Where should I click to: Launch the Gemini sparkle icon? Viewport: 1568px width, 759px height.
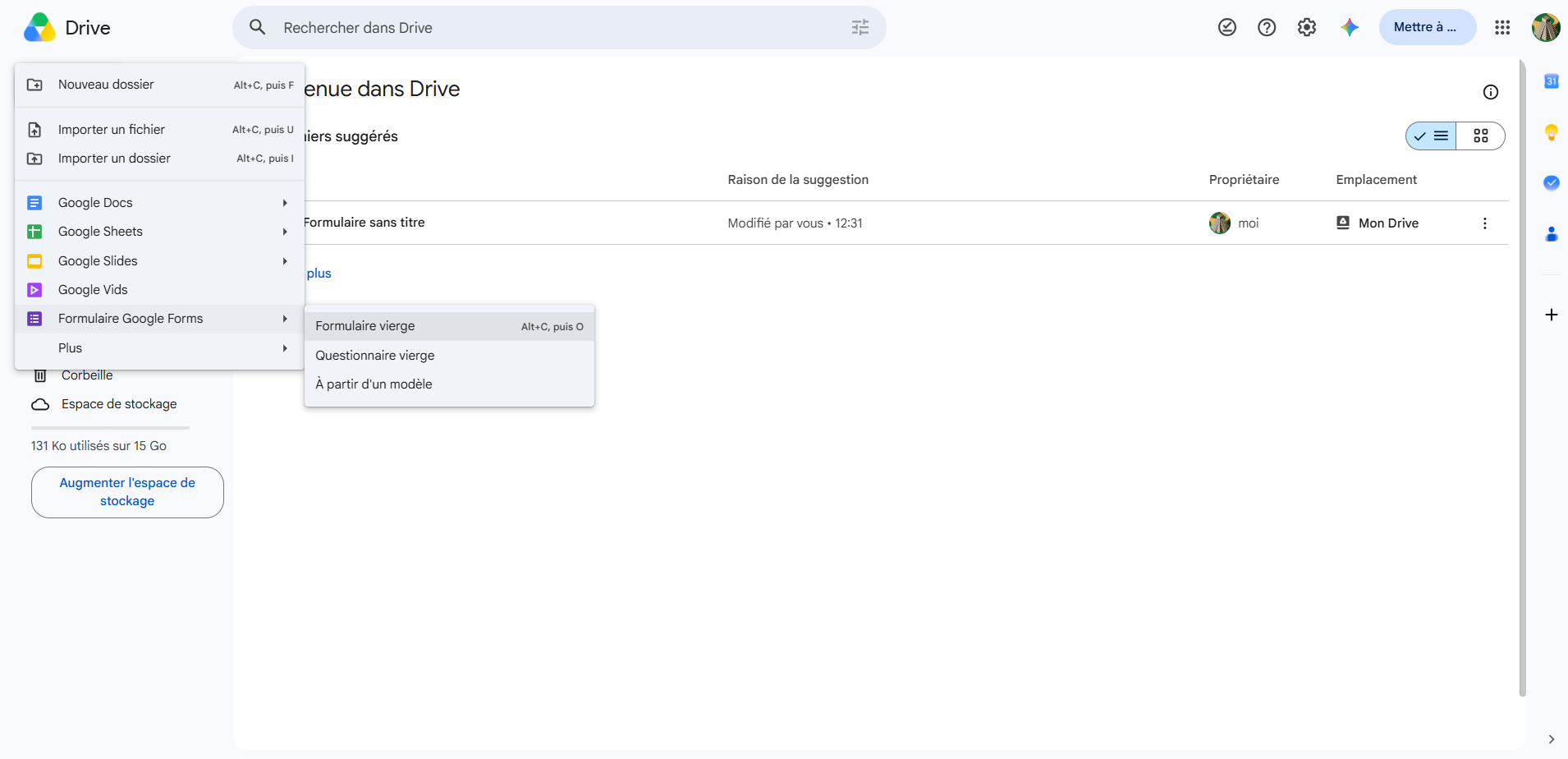click(x=1350, y=27)
